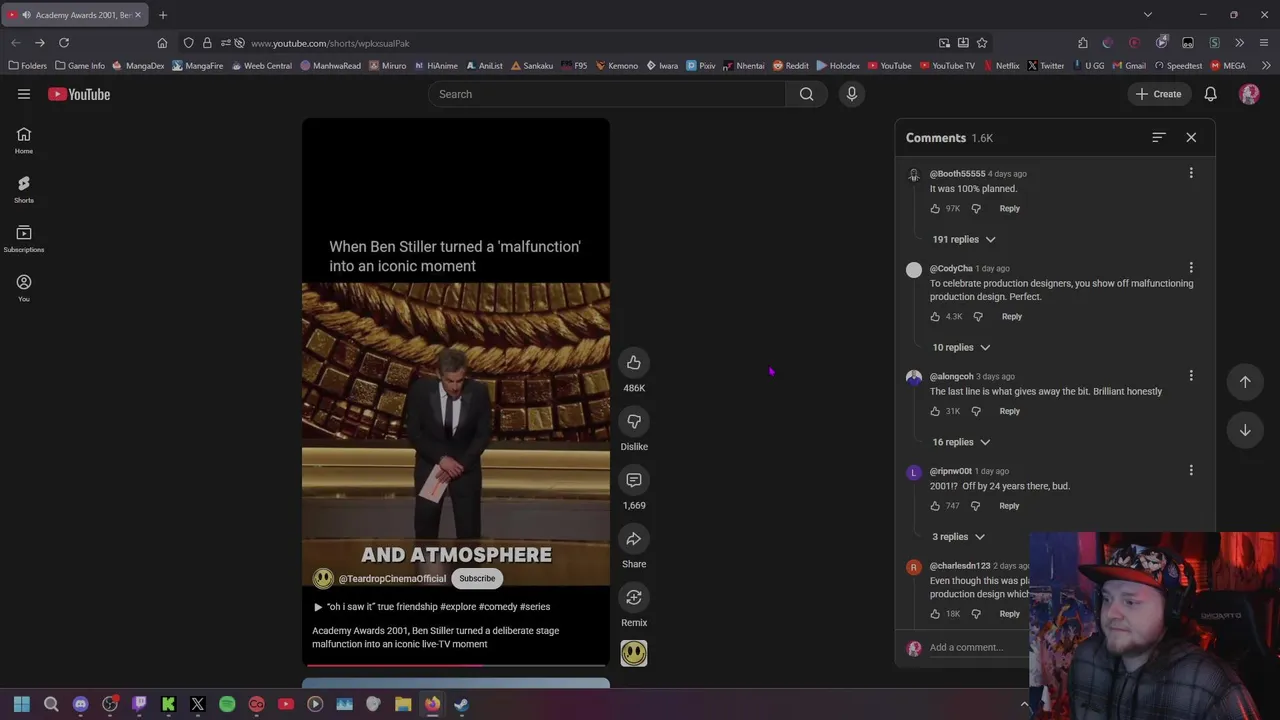Dislike CodyCha's comment

pos(978,317)
